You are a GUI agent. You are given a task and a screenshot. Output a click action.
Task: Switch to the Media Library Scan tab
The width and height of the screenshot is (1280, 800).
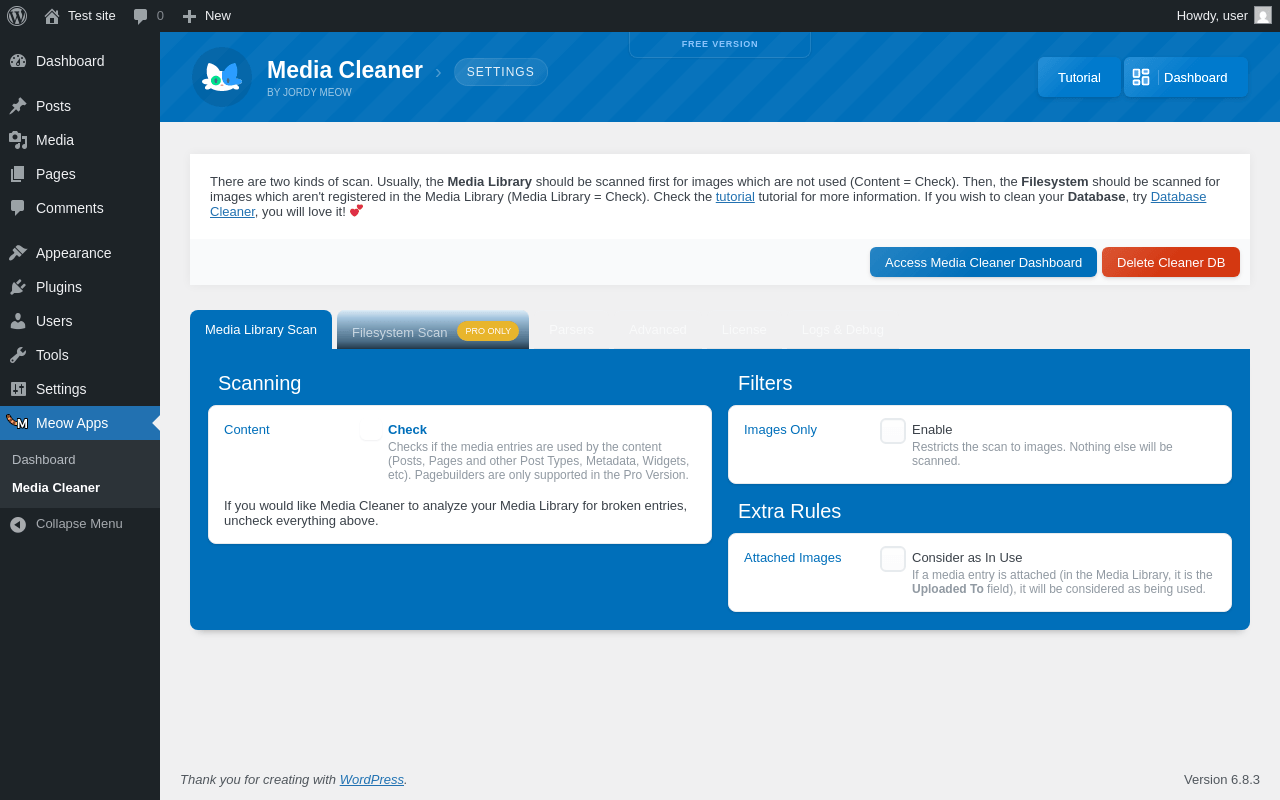coord(261,330)
